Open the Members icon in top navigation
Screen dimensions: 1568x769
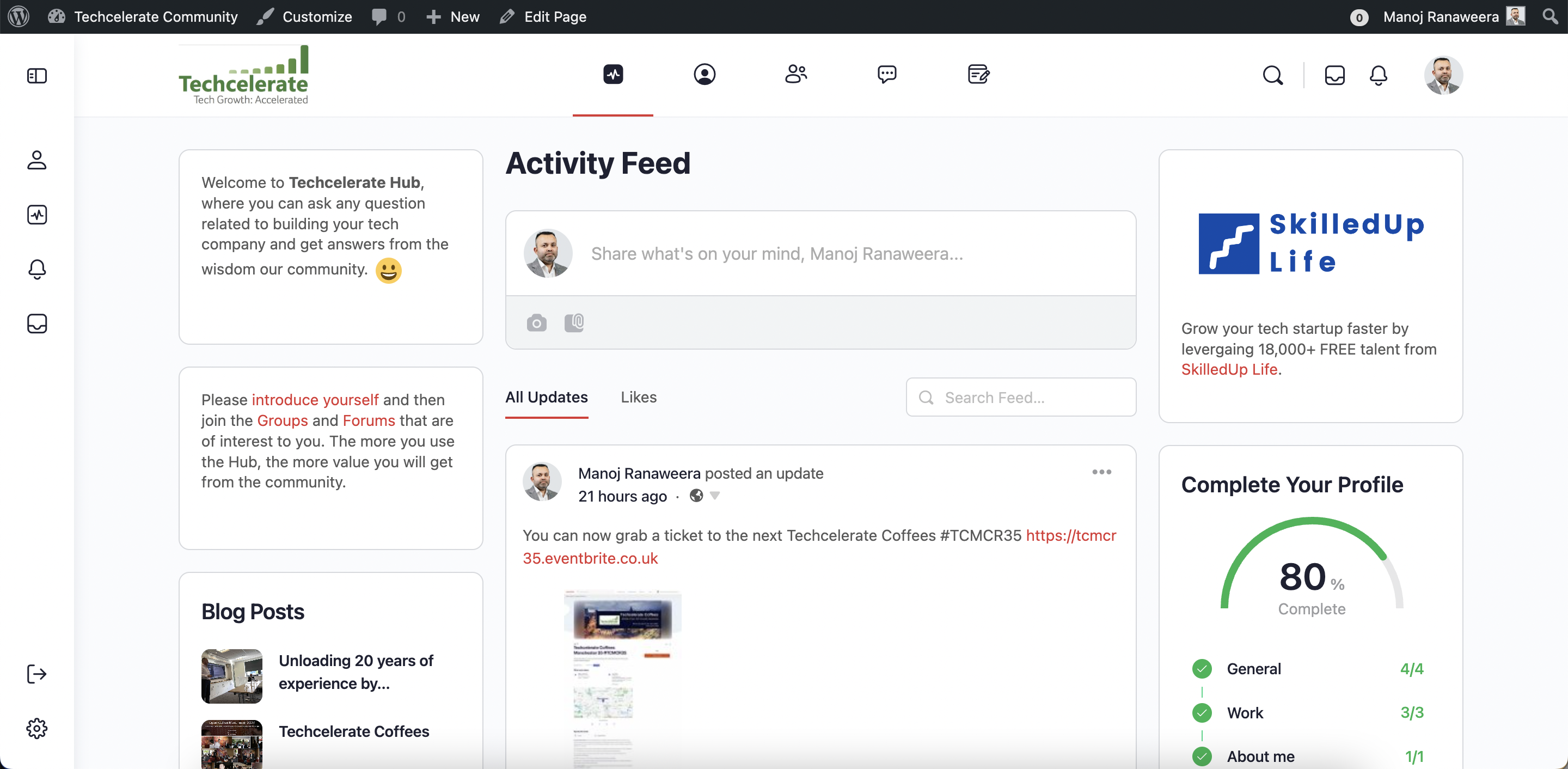point(705,74)
